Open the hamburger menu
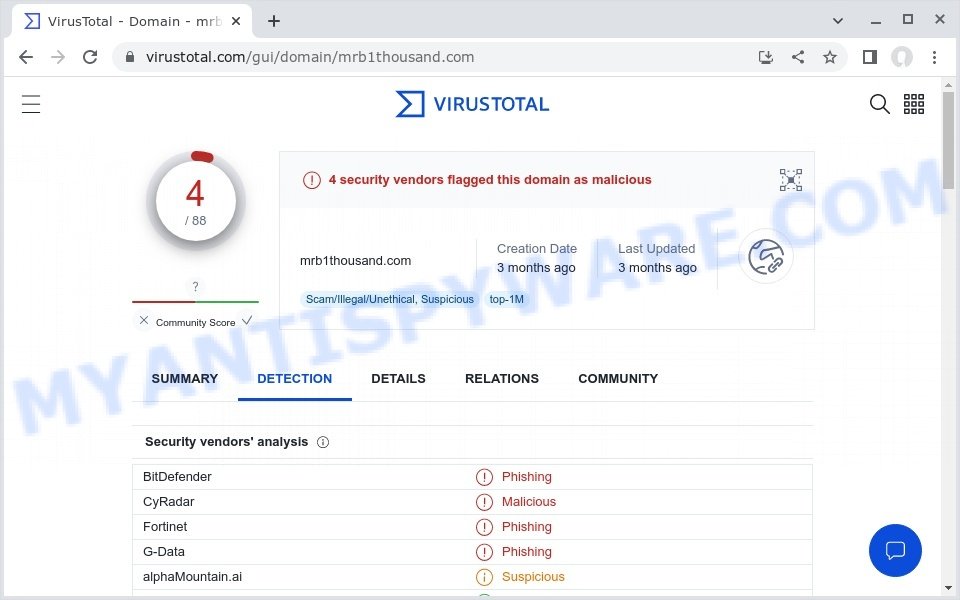The height and width of the screenshot is (600, 960). tap(31, 104)
